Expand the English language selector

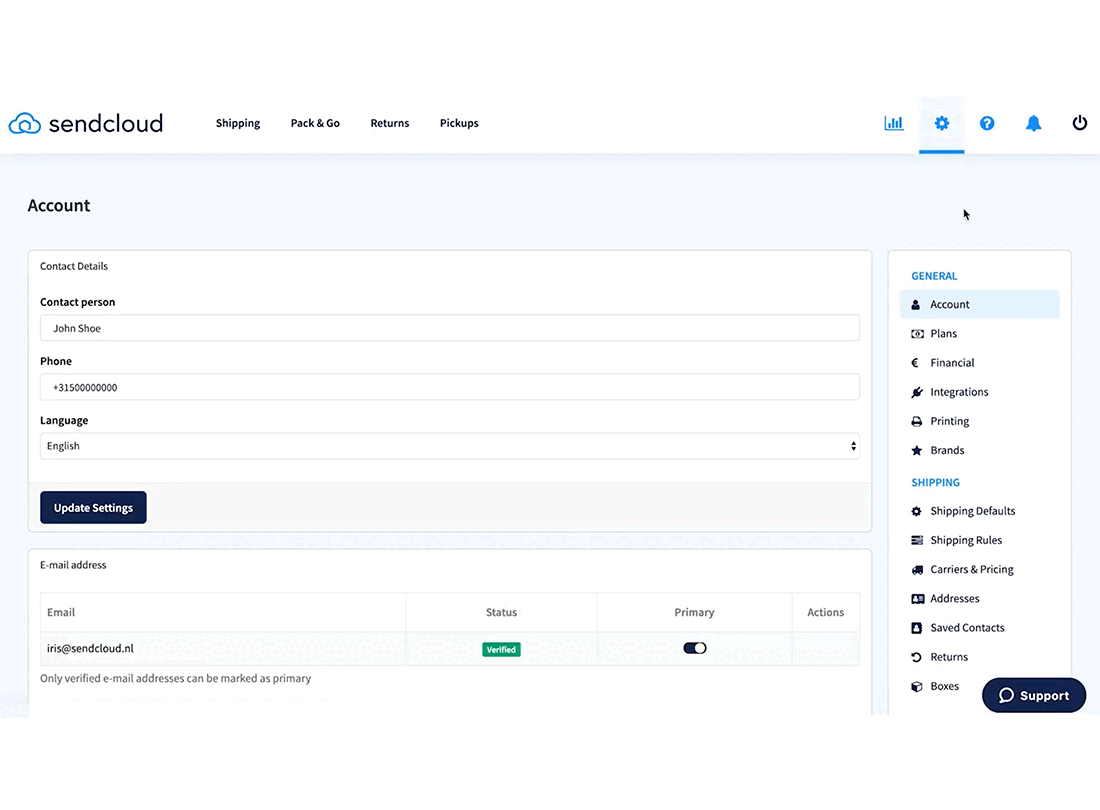(x=450, y=445)
